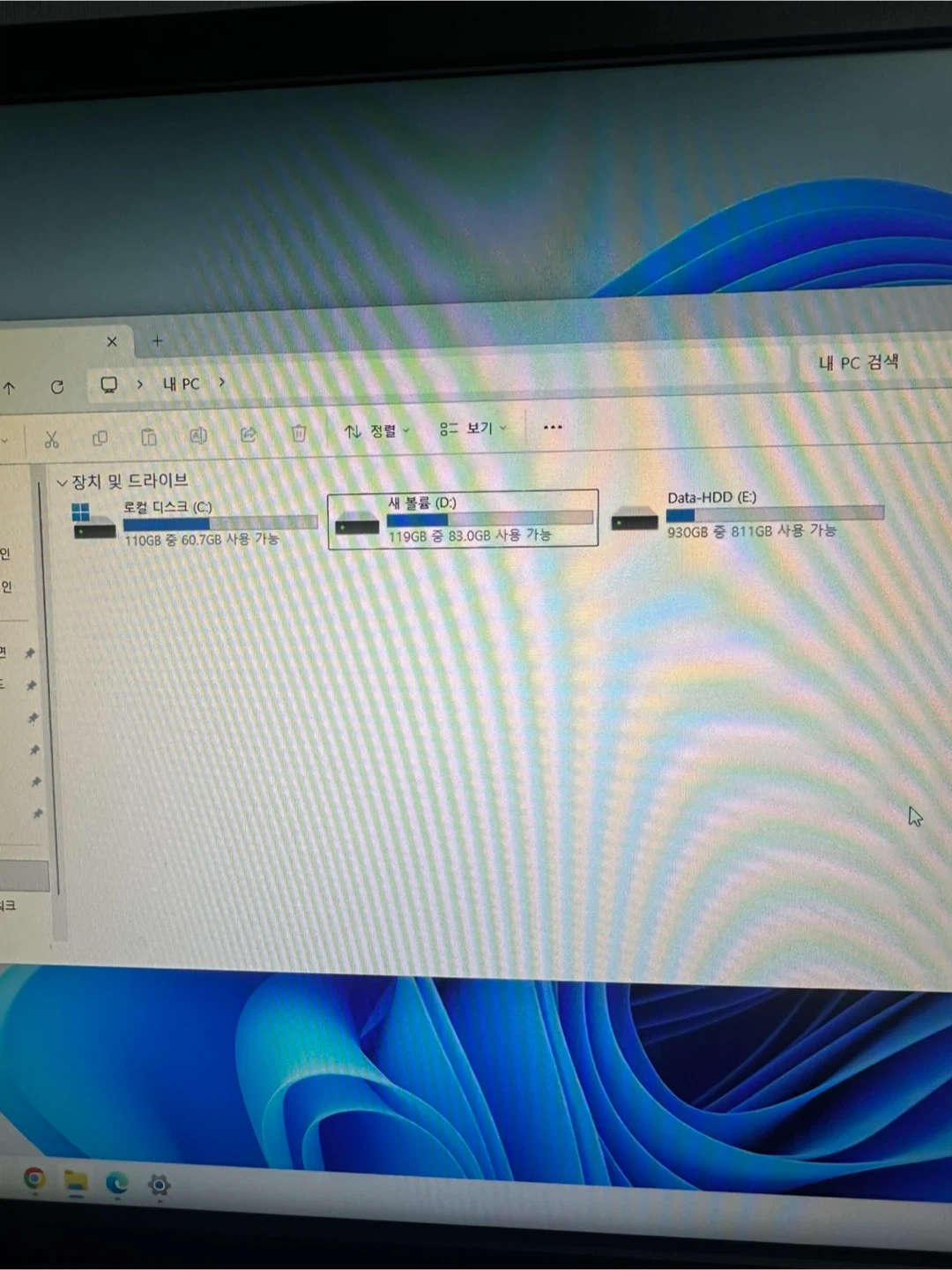Screen dimensions: 952x1270
Task: Open the See more (...) toolbar menu
Action: [x=553, y=427]
